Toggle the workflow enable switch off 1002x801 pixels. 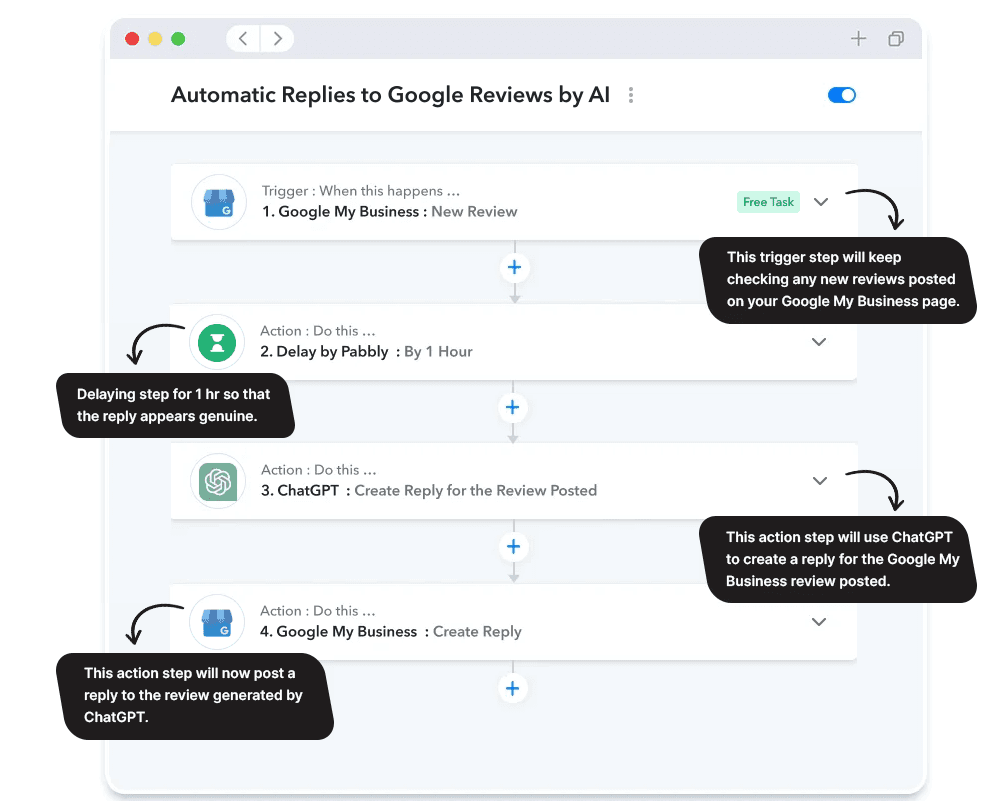coord(842,95)
